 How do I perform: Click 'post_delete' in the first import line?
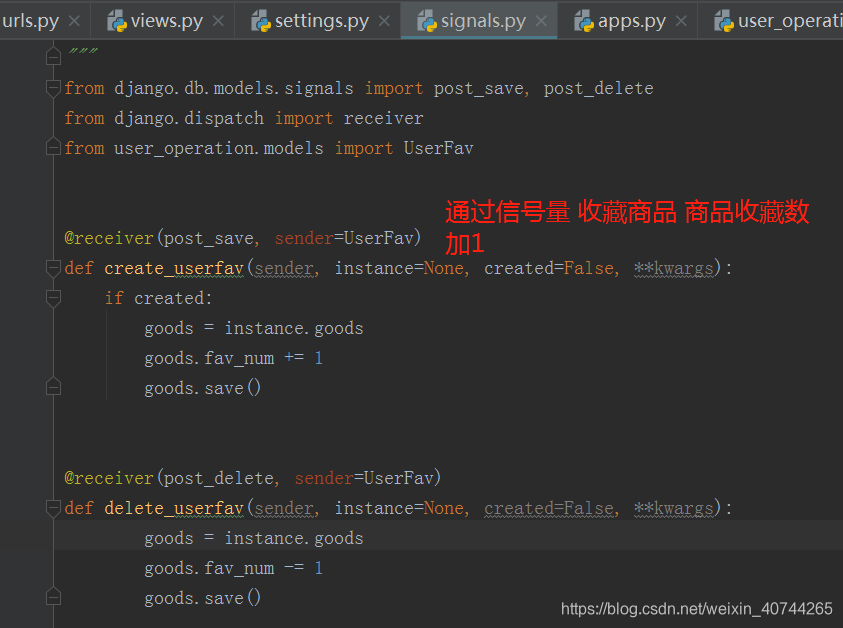click(598, 89)
